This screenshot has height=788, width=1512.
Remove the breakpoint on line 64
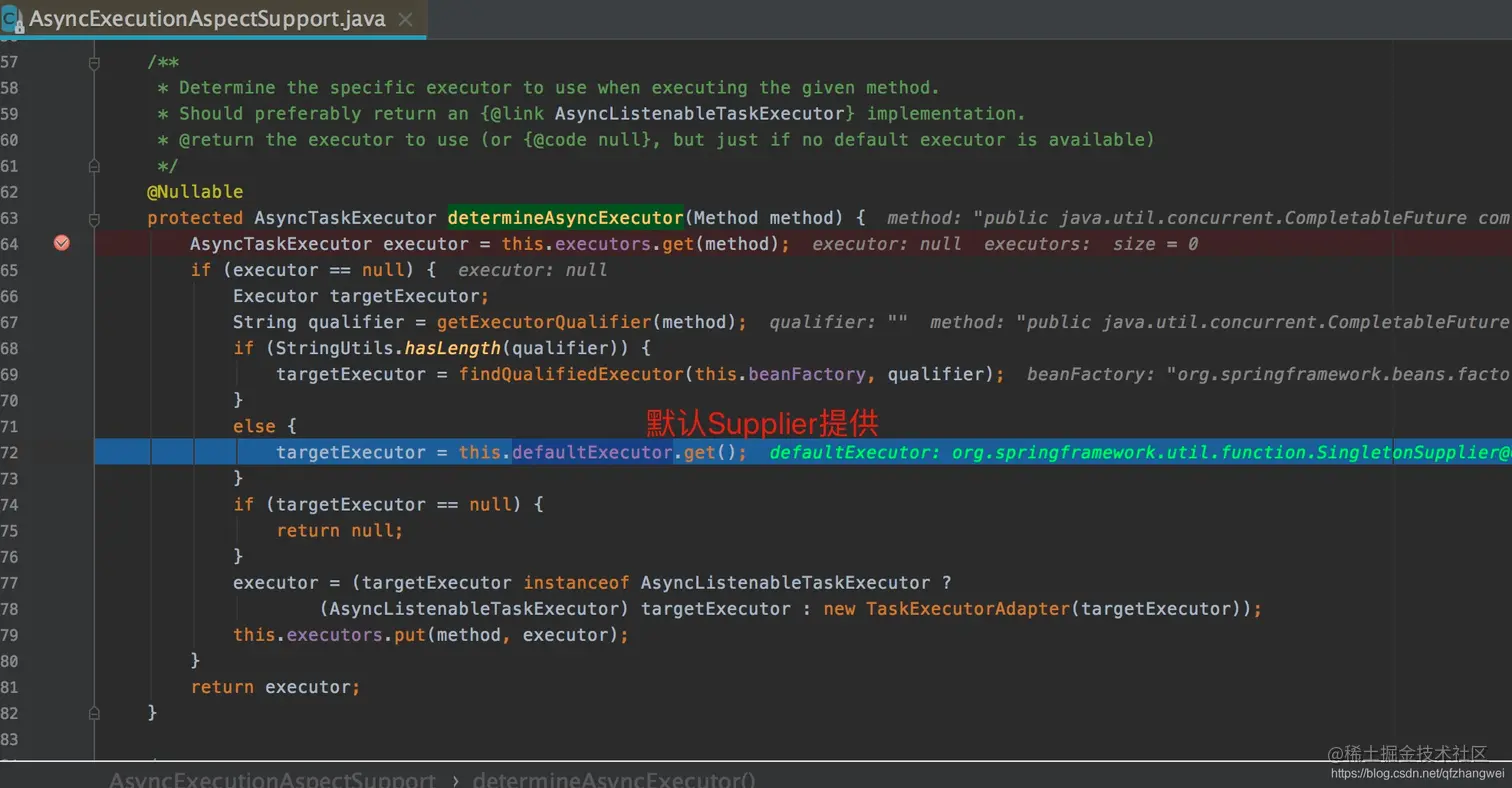tap(62, 243)
